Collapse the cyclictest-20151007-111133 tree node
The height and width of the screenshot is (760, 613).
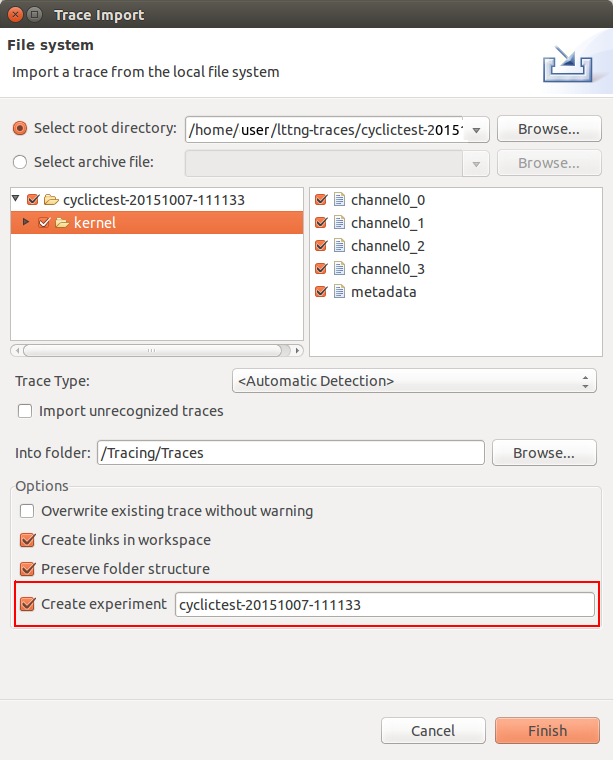pyautogui.click(x=15, y=200)
